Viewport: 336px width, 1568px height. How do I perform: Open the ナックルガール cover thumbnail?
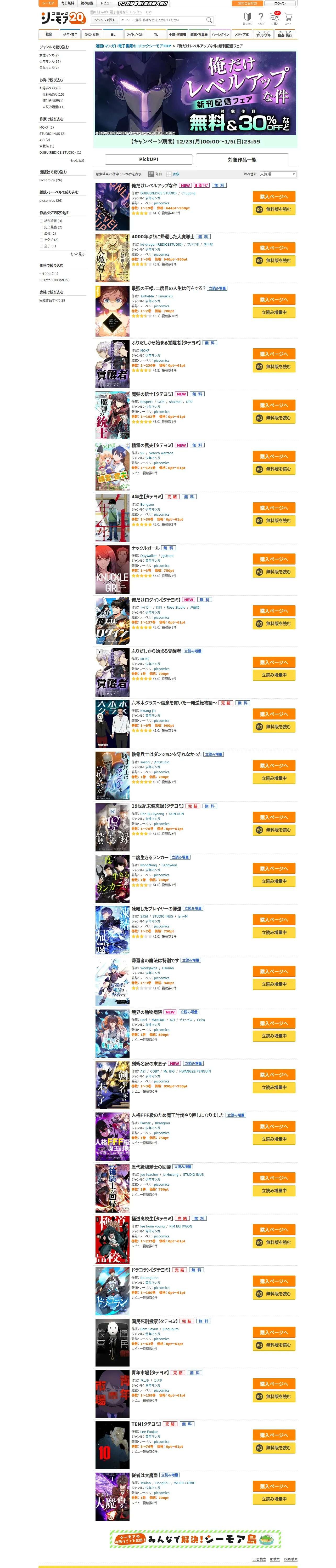click(112, 570)
